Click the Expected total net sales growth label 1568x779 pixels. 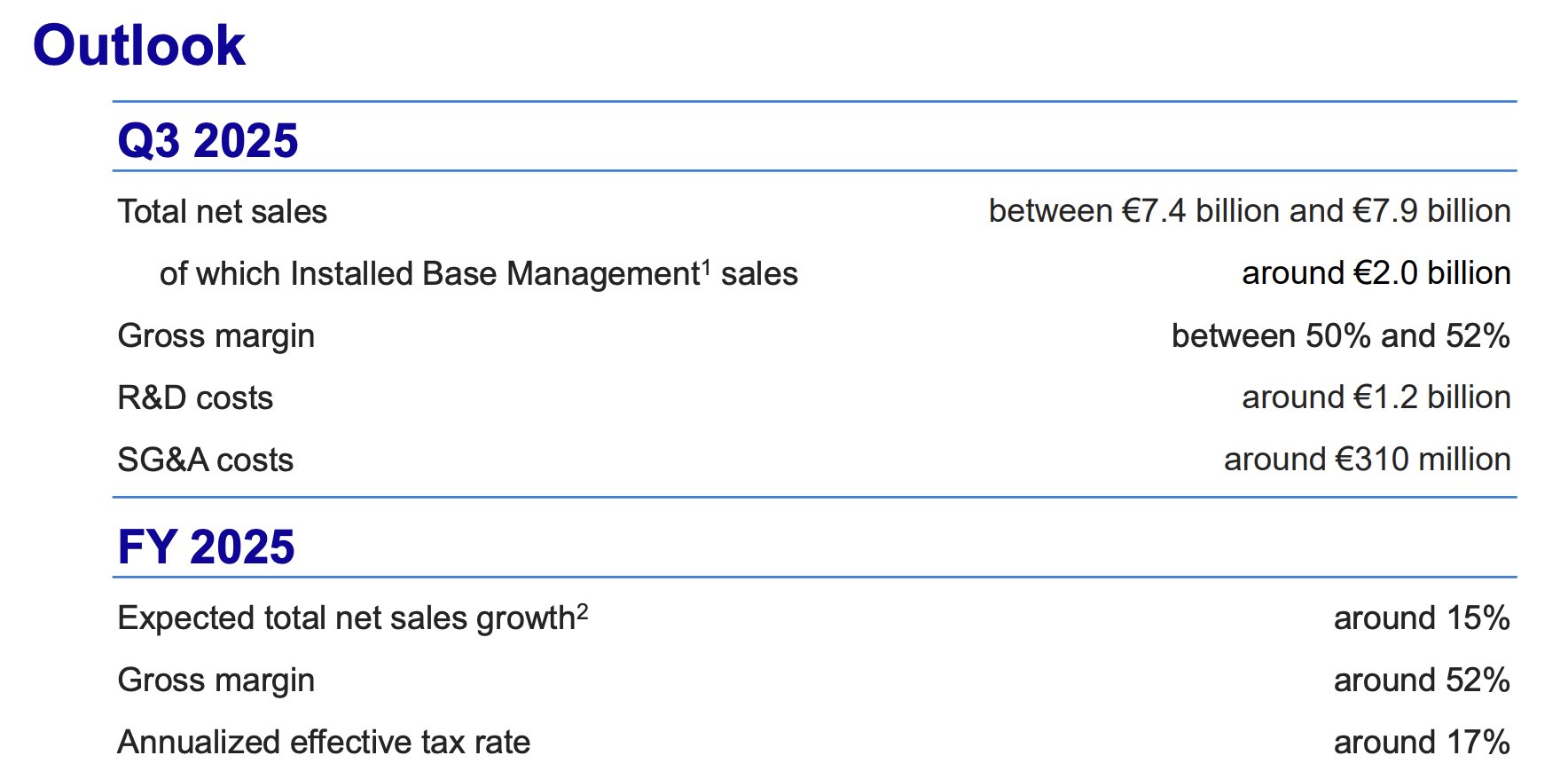(346, 618)
